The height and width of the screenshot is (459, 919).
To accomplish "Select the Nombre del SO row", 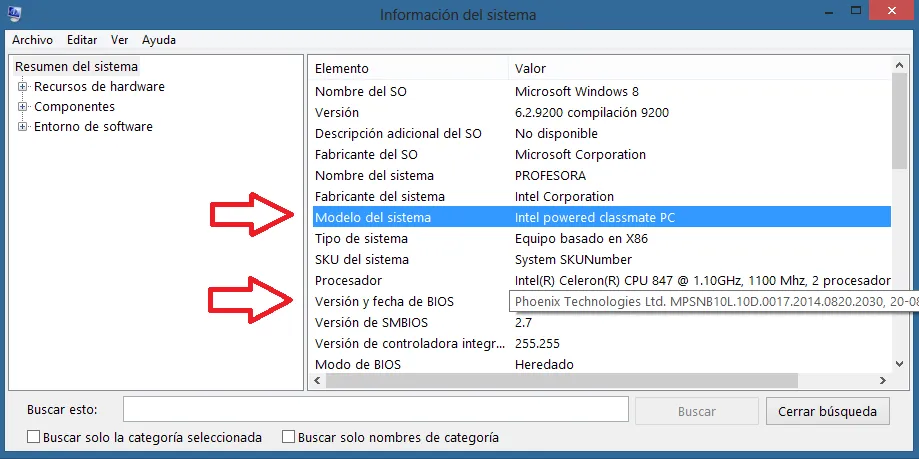I will pyautogui.click(x=360, y=92).
